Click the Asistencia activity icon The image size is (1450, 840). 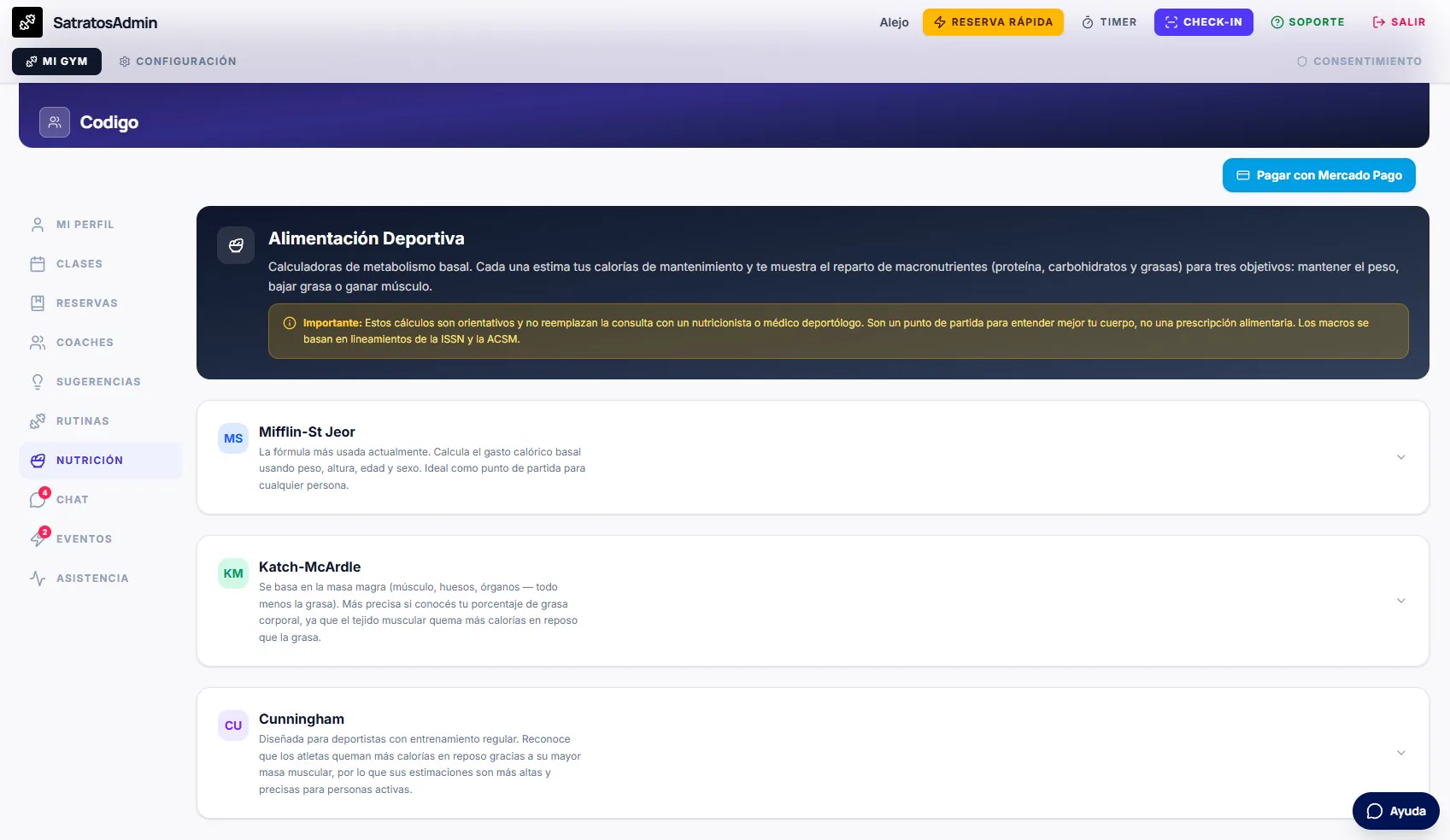pos(38,579)
